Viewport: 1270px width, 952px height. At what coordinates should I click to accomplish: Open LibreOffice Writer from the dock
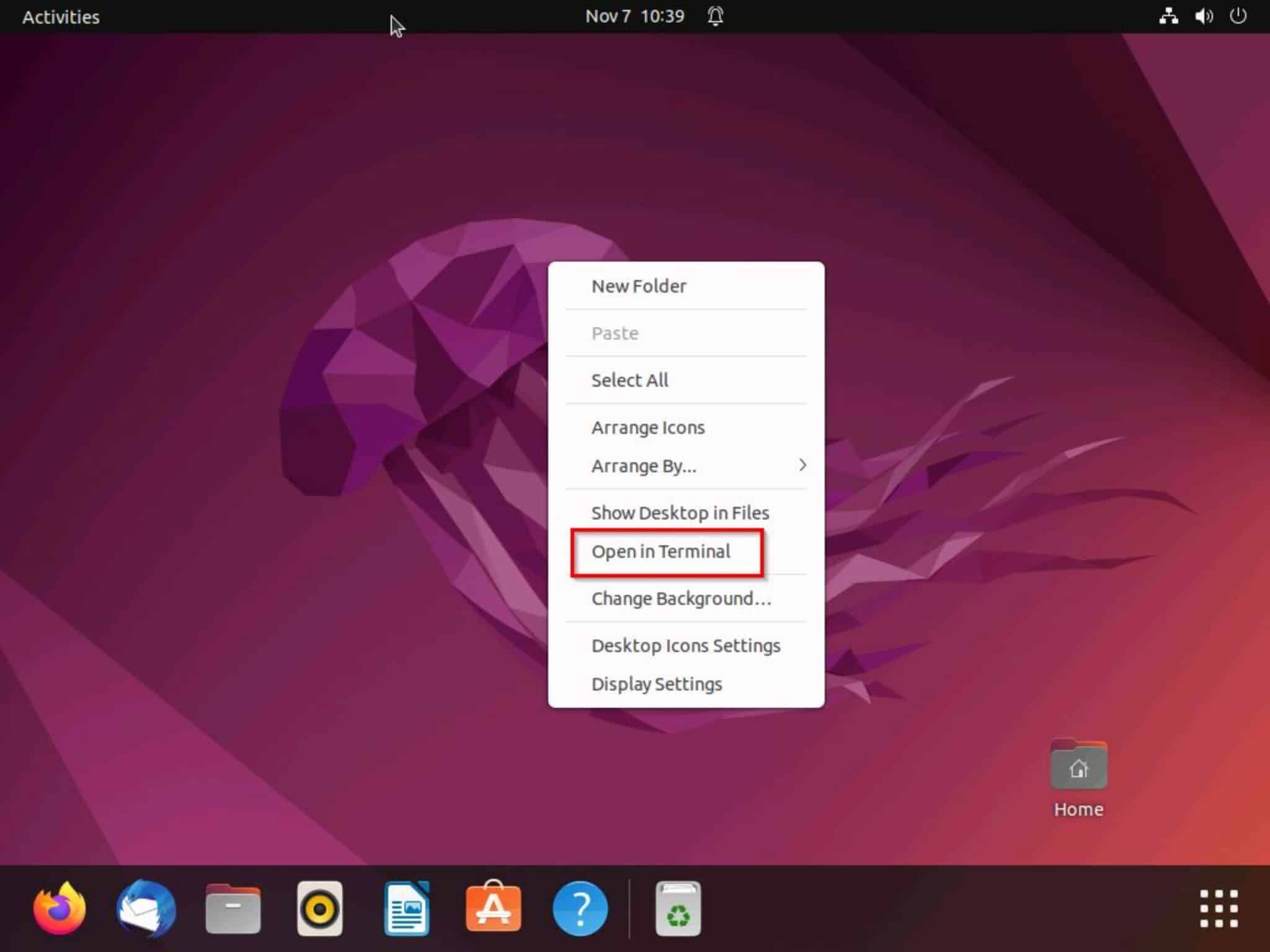407,909
